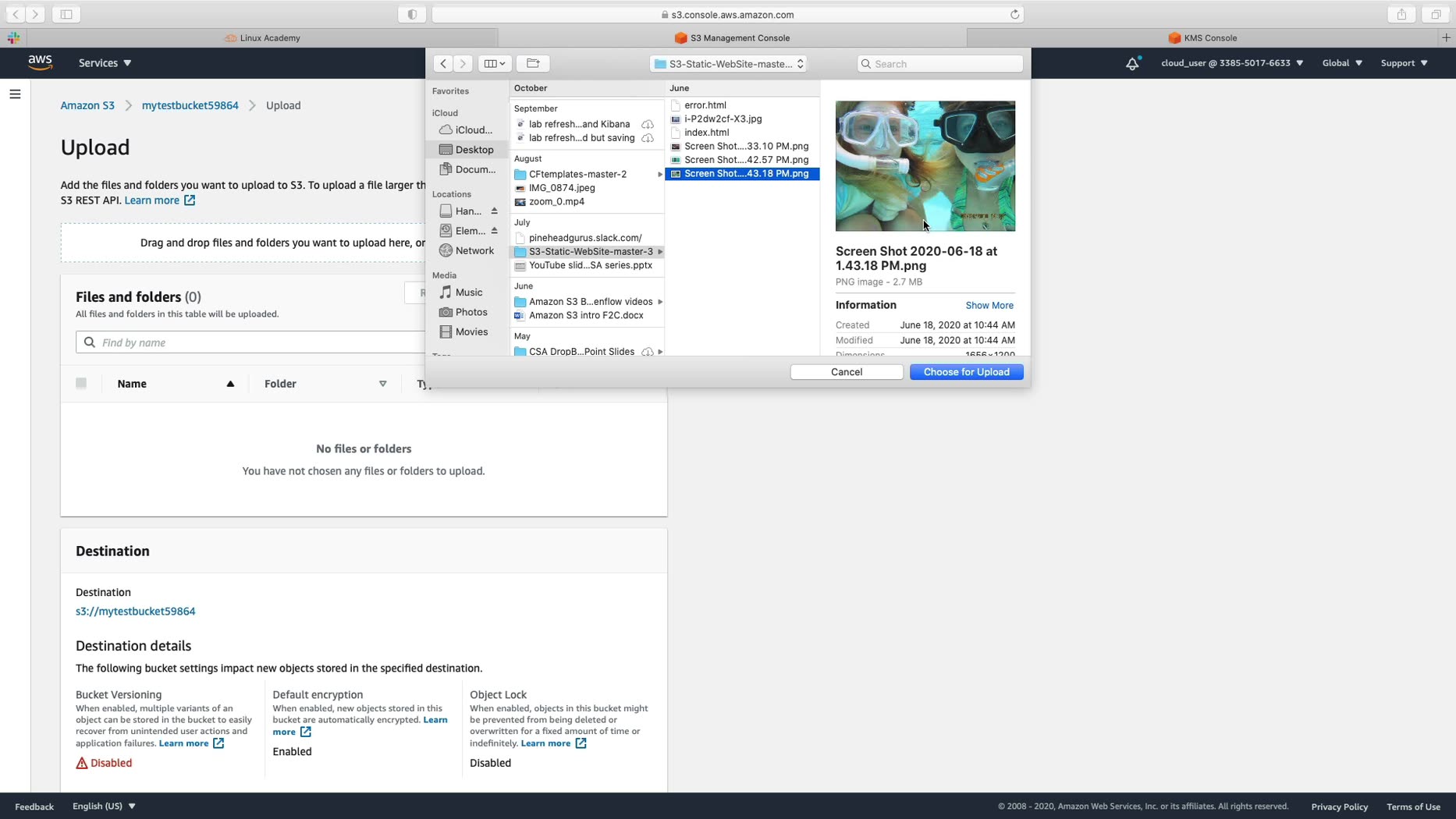The height and width of the screenshot is (819, 1456).
Task: Open the s3://mytestbucket59864 destination link
Action: pos(136,612)
